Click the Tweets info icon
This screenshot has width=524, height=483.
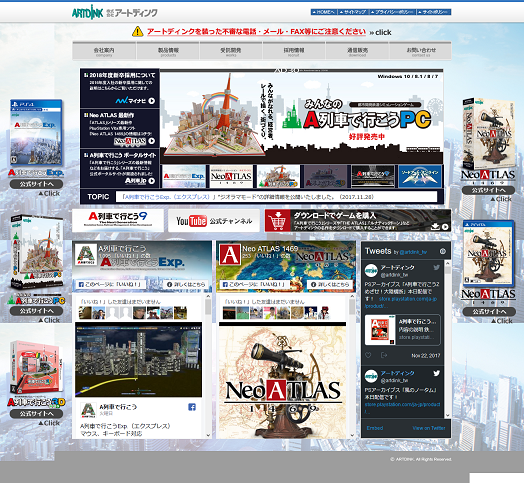(x=443, y=251)
